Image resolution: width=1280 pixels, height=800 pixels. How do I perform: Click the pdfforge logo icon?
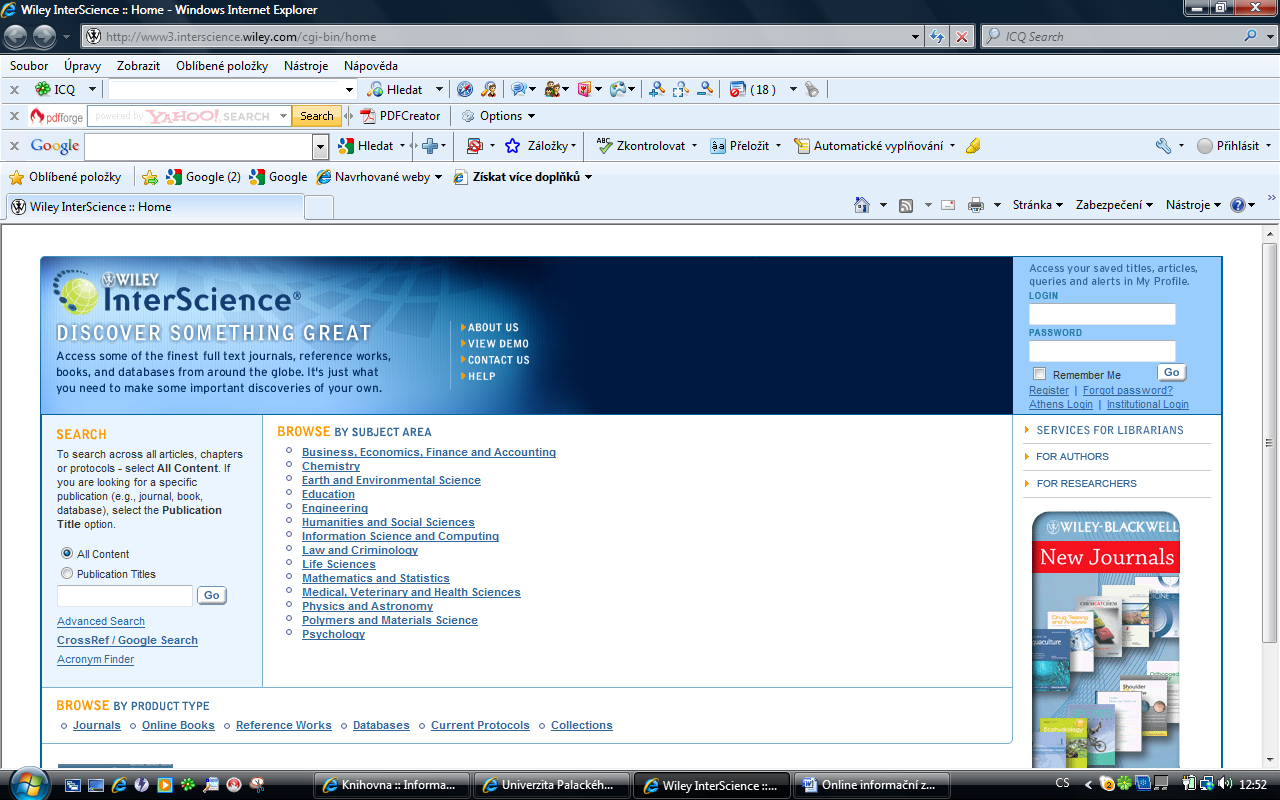pyautogui.click(x=57, y=116)
